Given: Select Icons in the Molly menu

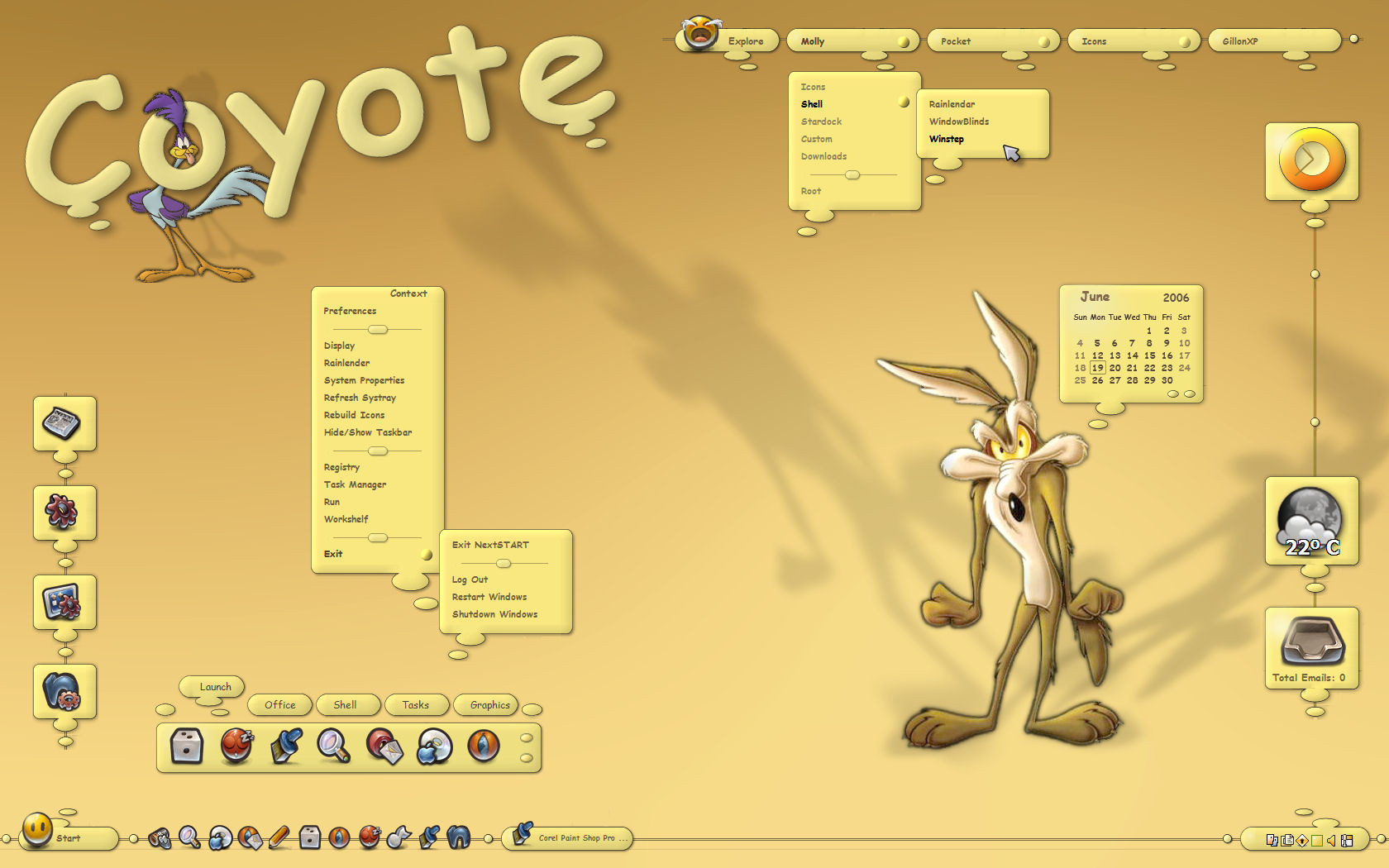Looking at the screenshot, I should tap(813, 87).
